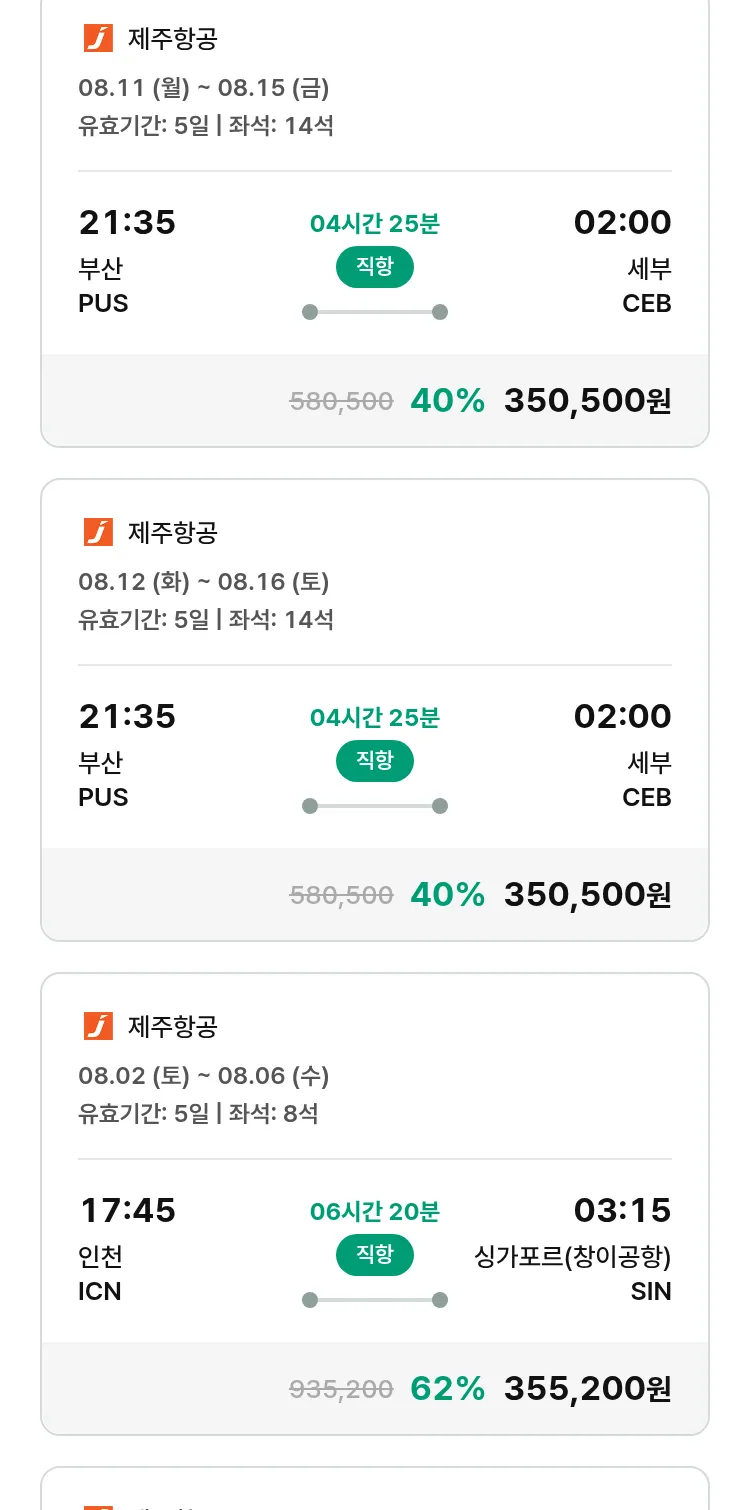Click Jeju Air logo on 08.11 flight card

tap(98, 39)
